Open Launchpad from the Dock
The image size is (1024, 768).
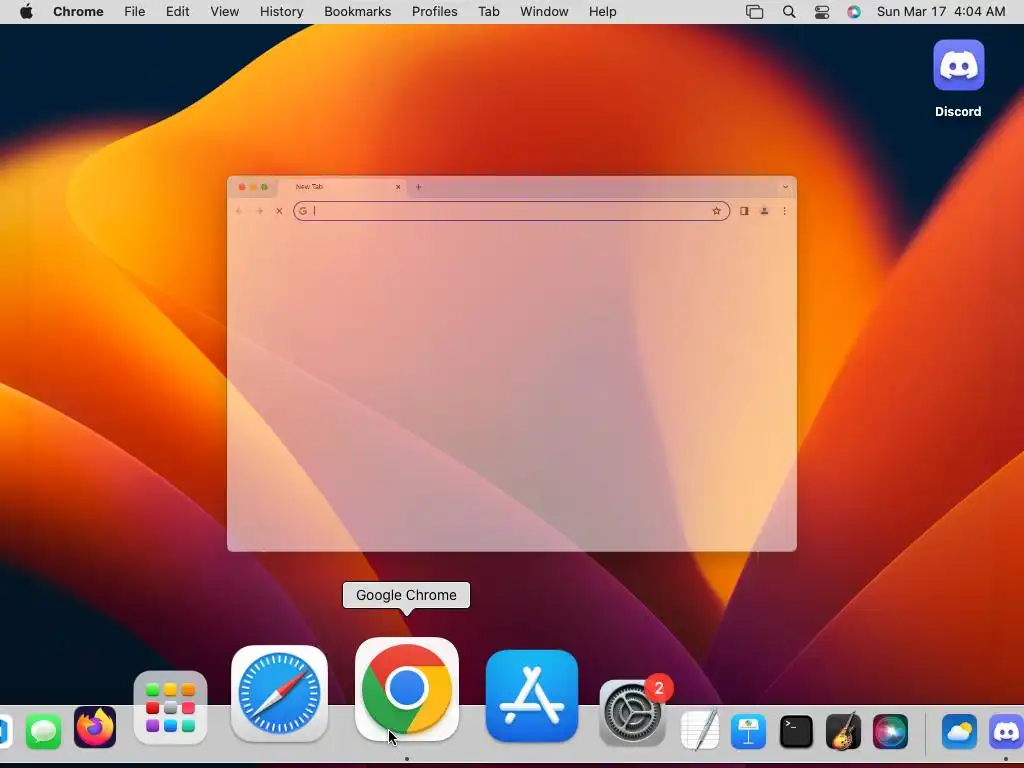coord(170,708)
